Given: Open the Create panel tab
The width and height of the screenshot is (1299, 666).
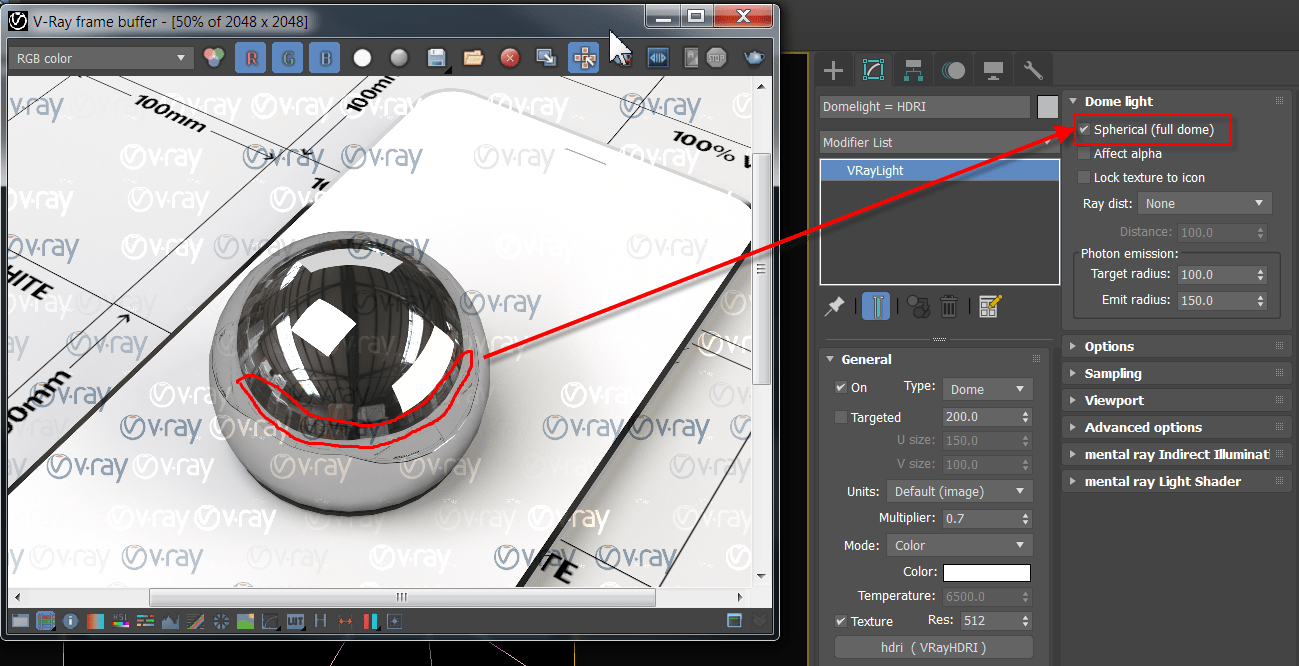Looking at the screenshot, I should point(833,70).
